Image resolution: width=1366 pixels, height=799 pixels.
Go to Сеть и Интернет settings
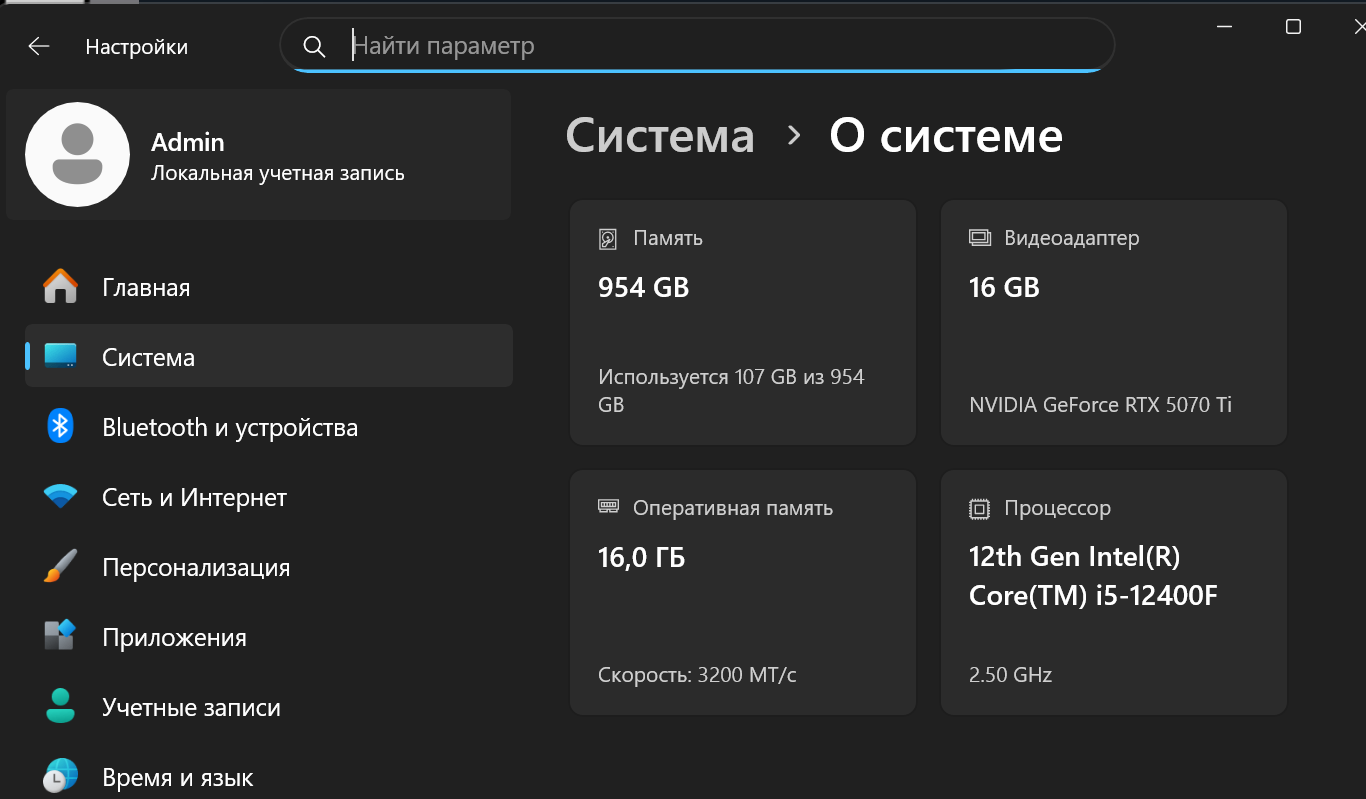coord(194,497)
